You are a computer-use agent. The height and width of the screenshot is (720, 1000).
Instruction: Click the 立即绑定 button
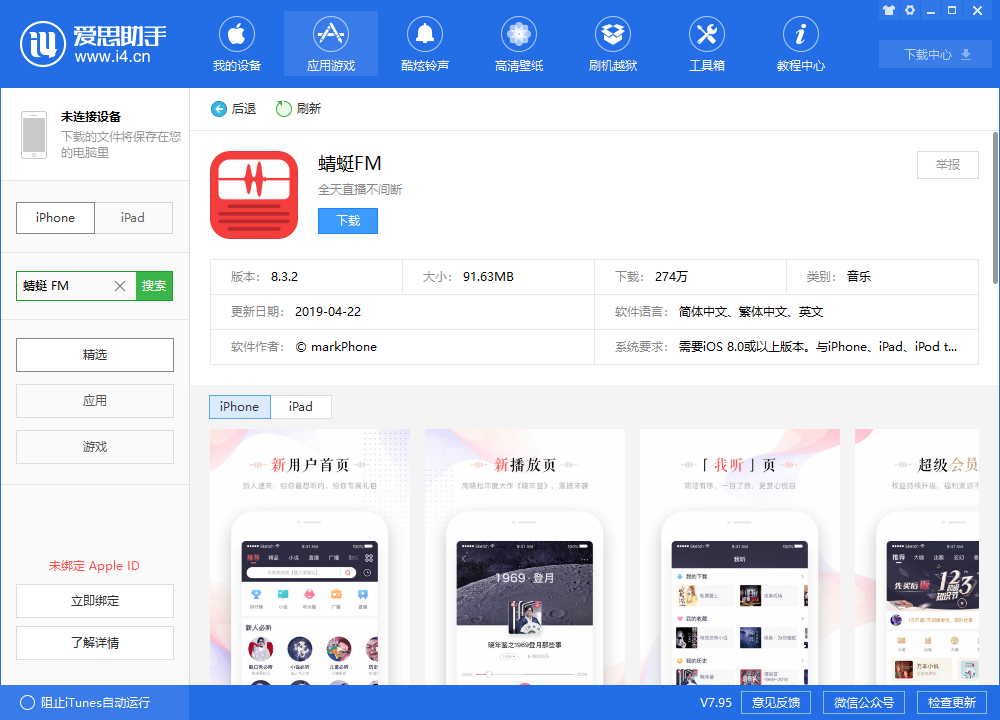pos(95,601)
